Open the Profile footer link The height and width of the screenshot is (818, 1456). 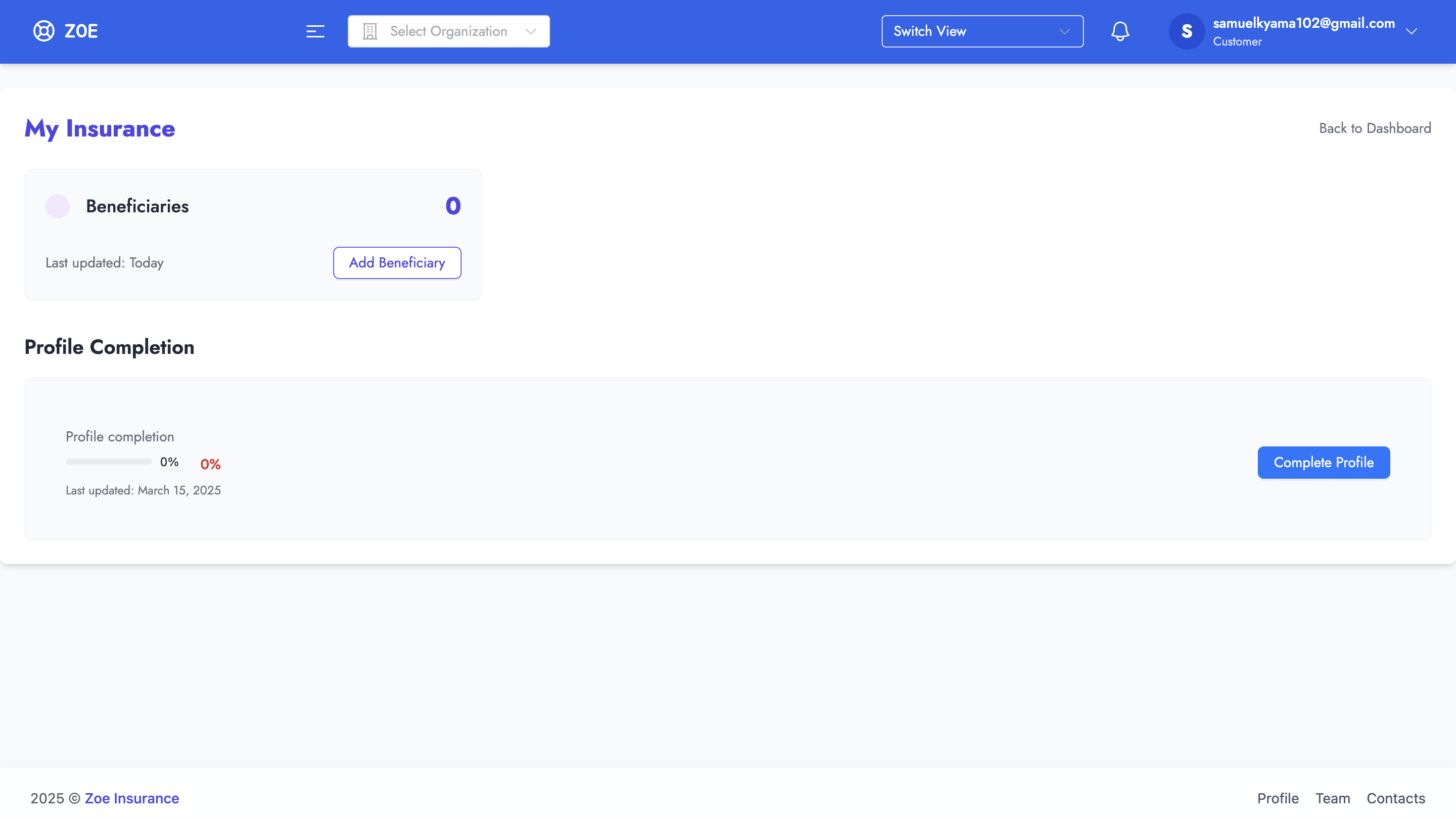point(1278,798)
